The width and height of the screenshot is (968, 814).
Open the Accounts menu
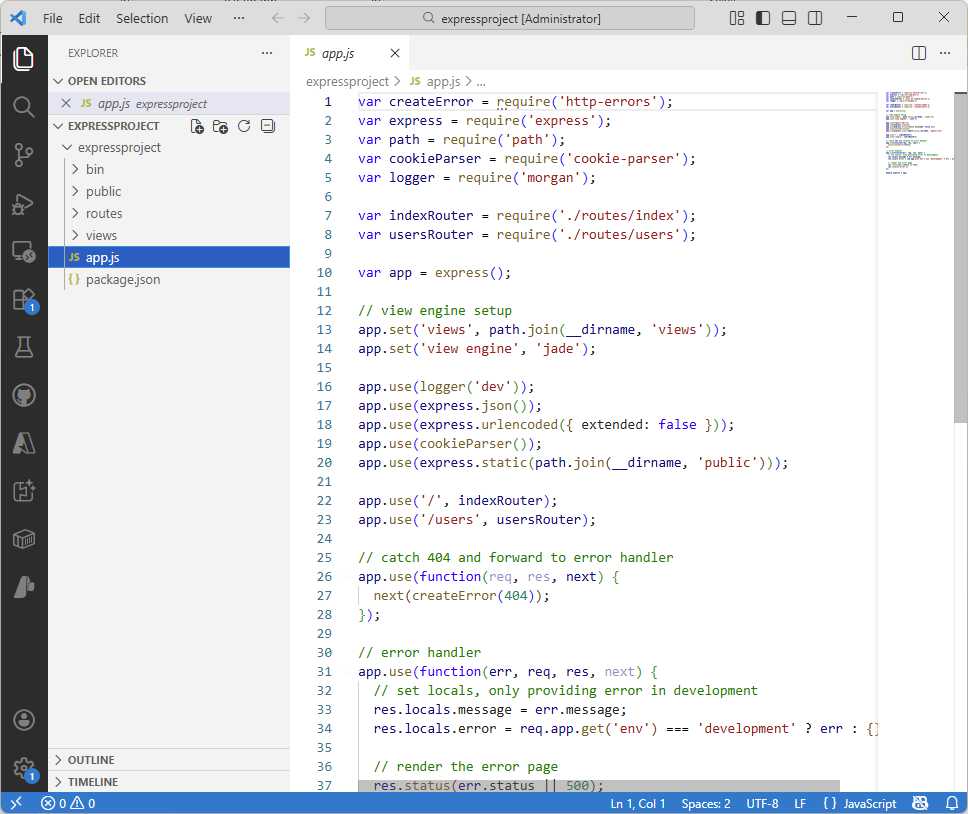pos(23,720)
